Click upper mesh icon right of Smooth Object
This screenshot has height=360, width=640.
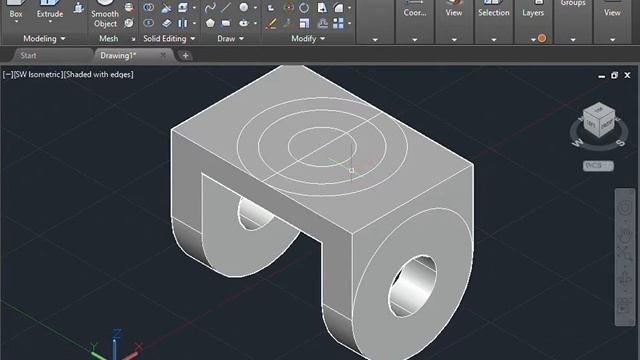pyautogui.click(x=129, y=7)
